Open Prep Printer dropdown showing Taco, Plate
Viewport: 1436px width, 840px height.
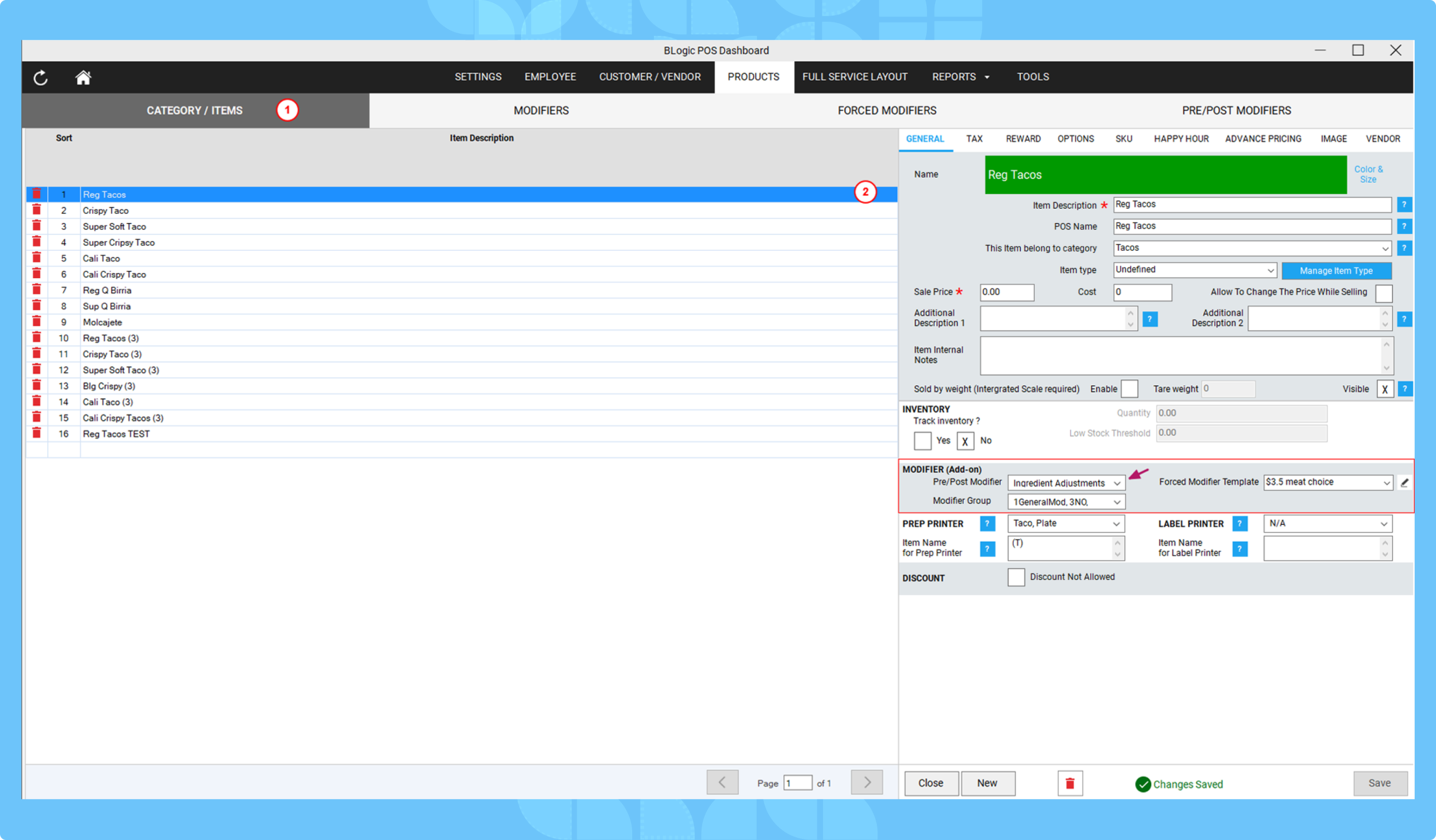1066,523
